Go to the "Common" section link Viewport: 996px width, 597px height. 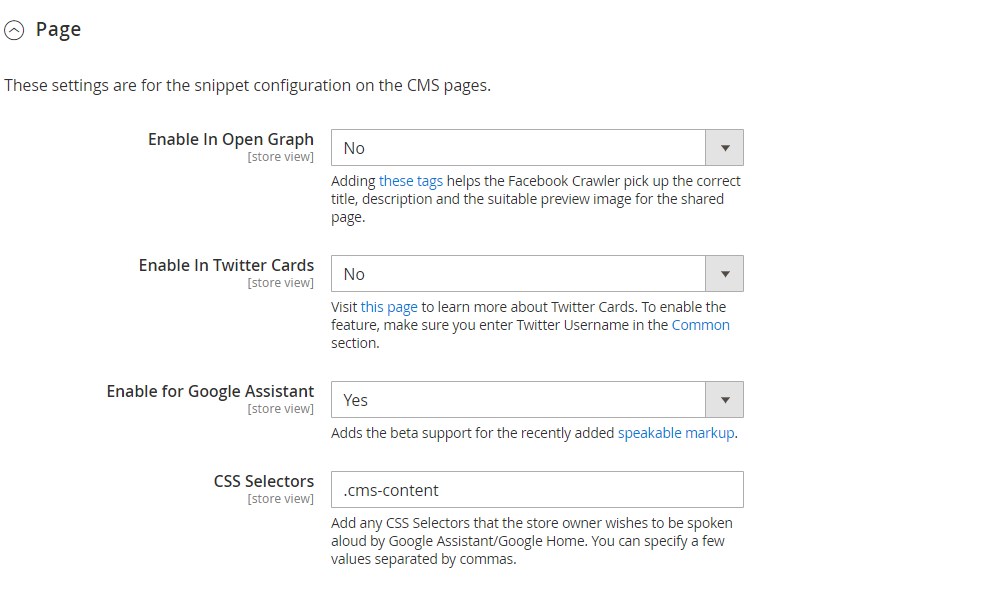700,325
